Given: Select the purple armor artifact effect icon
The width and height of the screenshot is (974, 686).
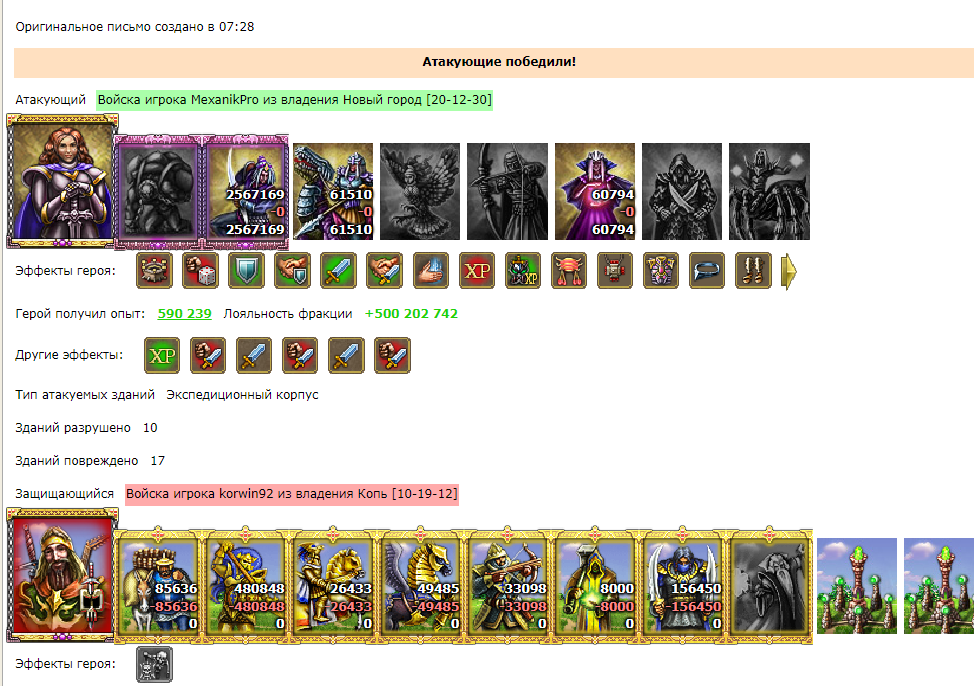Looking at the screenshot, I should [661, 271].
